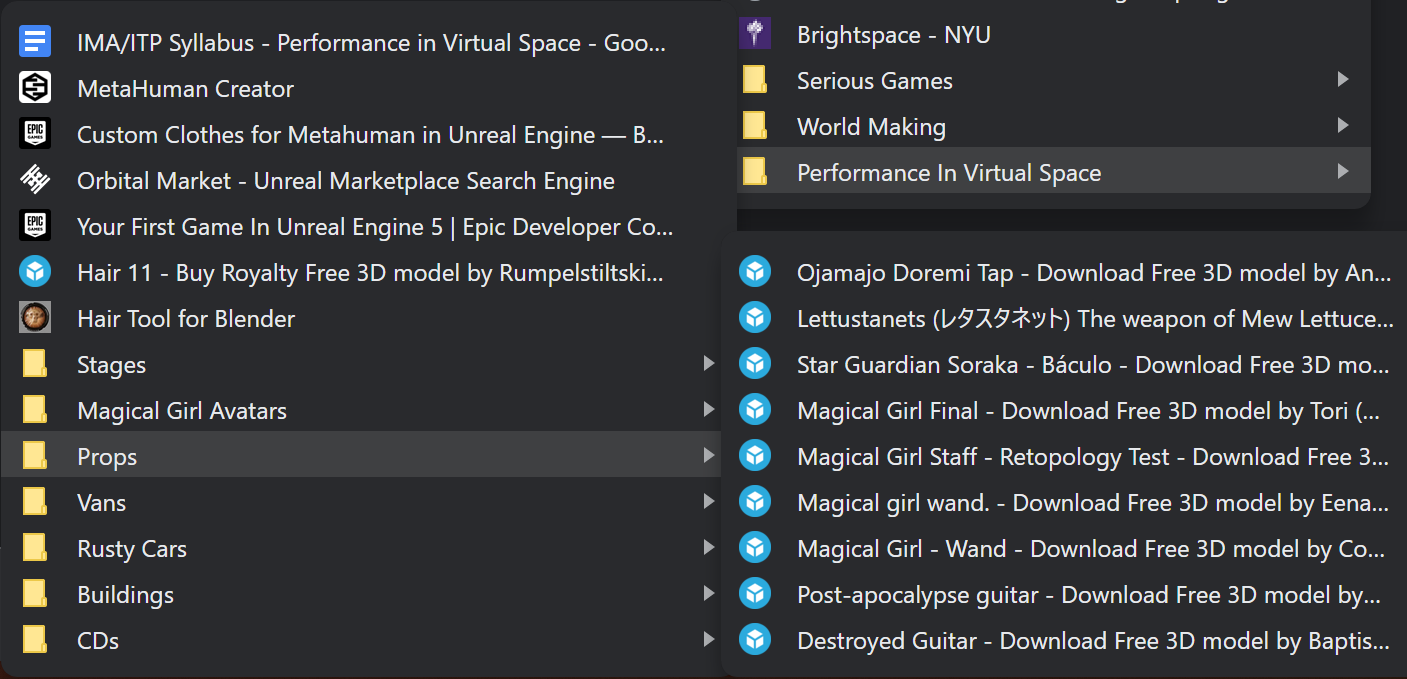This screenshot has width=1407, height=679.
Task: Open Ojamajo Doremi Tap 3D model bookmark
Action: coord(1064,273)
